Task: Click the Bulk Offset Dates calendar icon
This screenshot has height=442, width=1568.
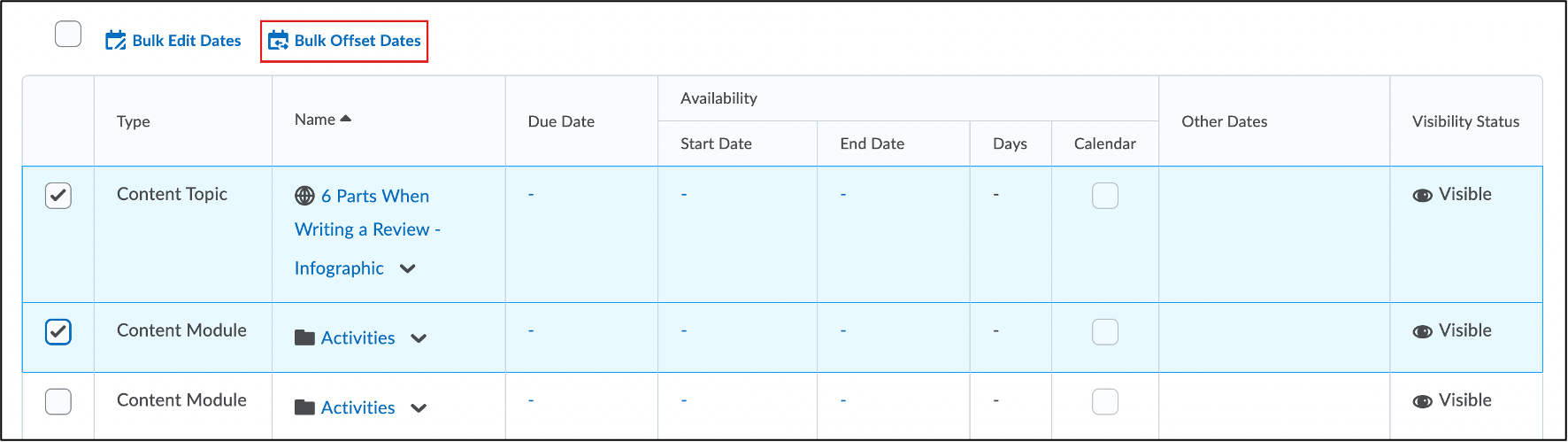Action: (278, 41)
